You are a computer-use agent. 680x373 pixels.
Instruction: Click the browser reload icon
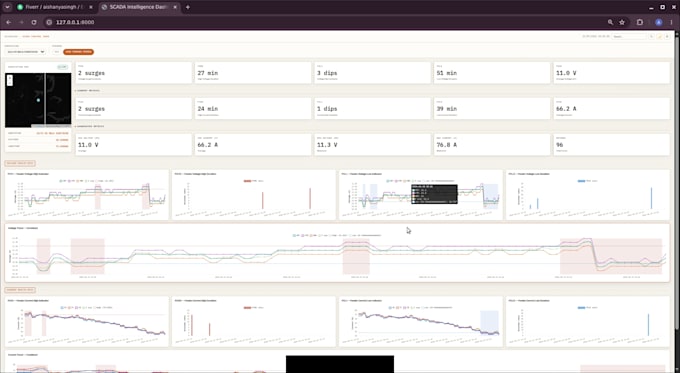tap(34, 22)
